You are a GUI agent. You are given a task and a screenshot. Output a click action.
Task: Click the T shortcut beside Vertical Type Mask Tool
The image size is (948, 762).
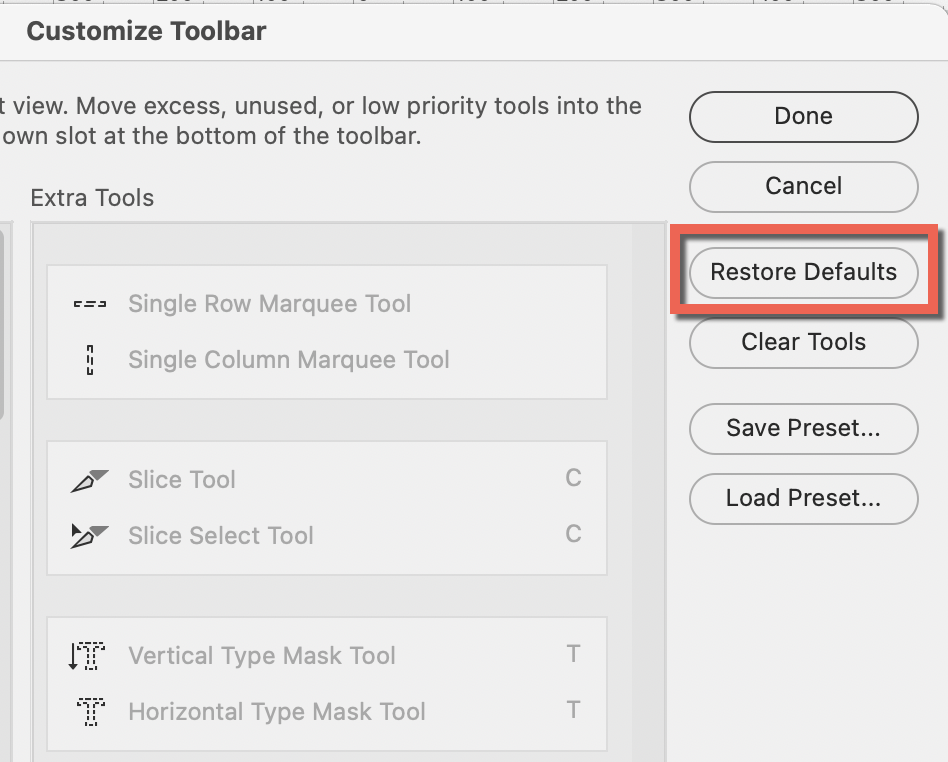coord(573,655)
